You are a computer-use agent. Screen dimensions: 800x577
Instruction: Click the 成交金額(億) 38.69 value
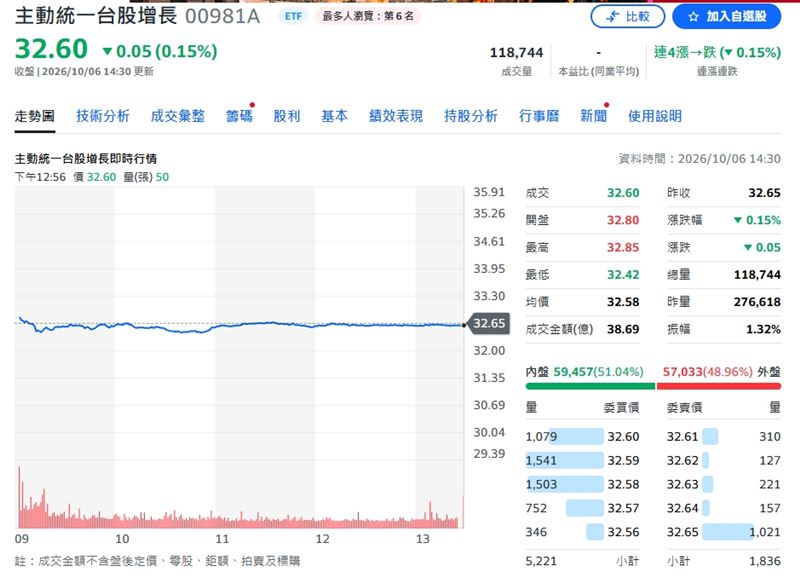622,329
